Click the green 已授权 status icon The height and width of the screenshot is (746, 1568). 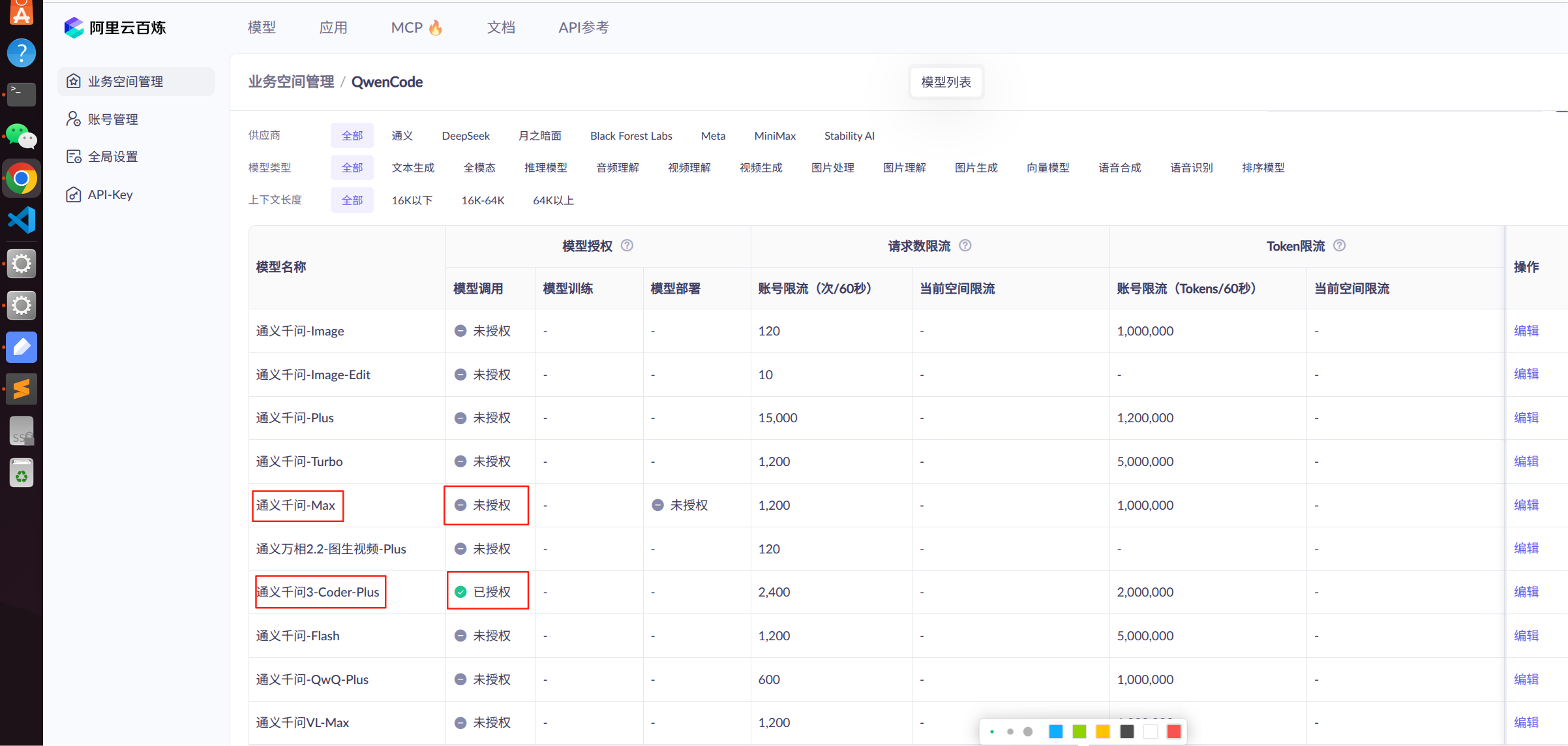[x=460, y=592]
